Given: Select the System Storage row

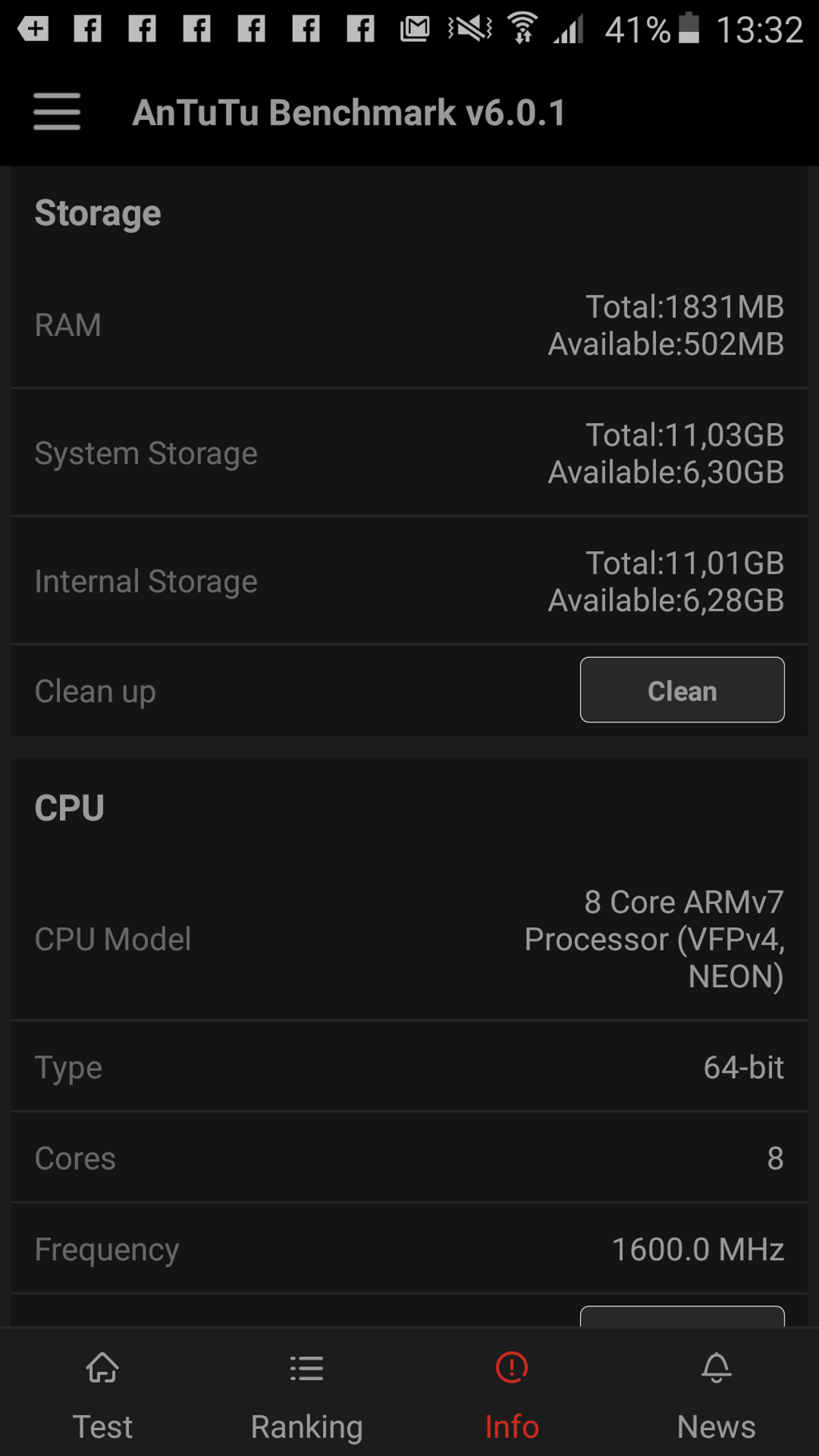Looking at the screenshot, I should pyautogui.click(x=409, y=454).
